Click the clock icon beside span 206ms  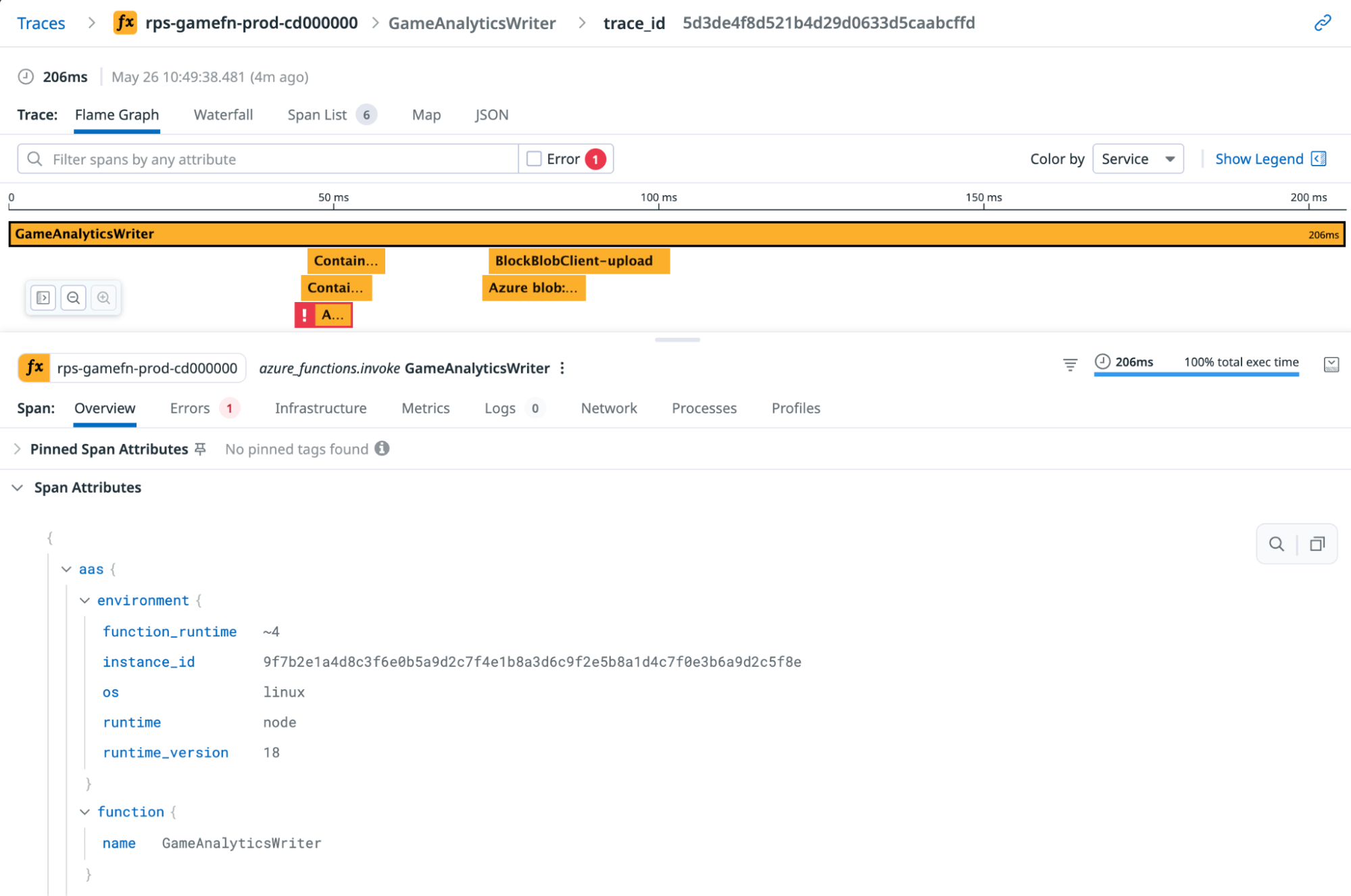[1102, 362]
